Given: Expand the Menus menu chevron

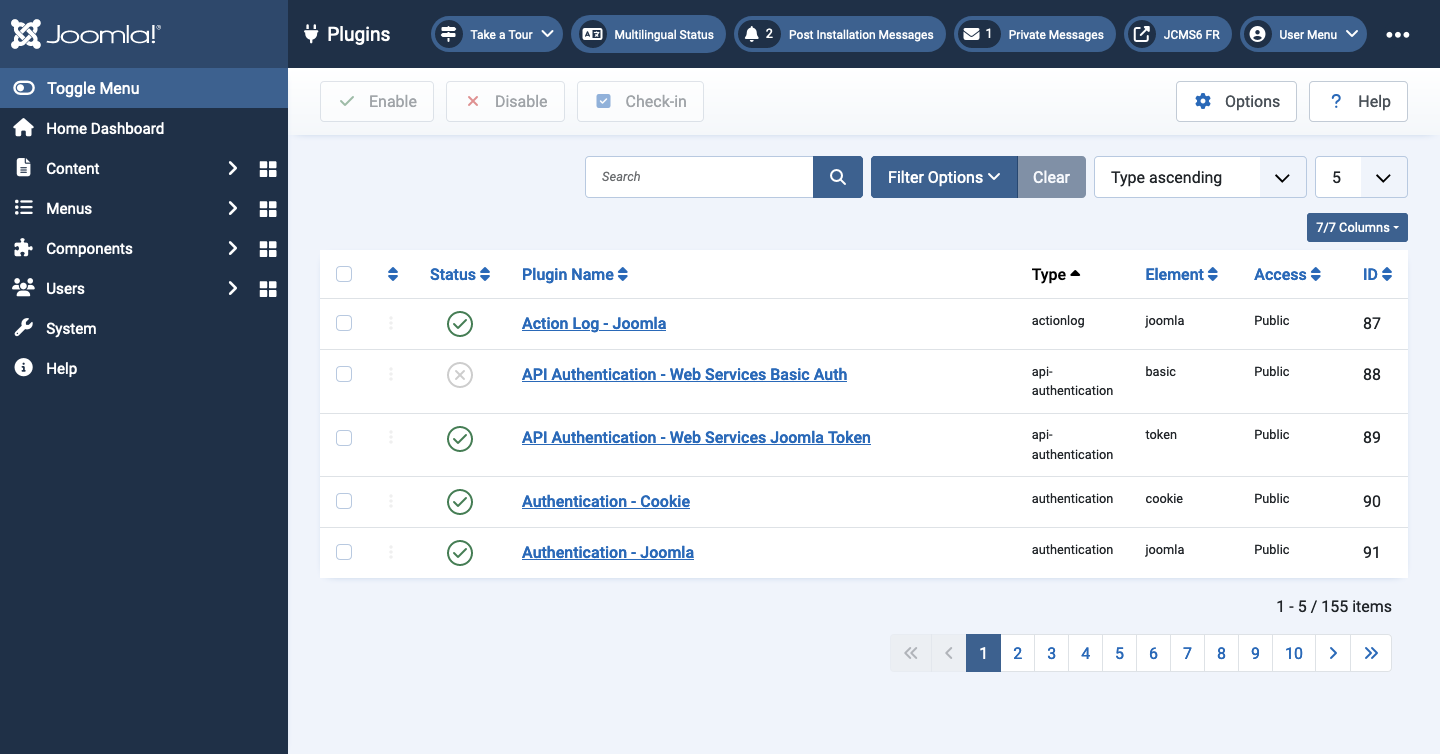Looking at the screenshot, I should click(232, 209).
